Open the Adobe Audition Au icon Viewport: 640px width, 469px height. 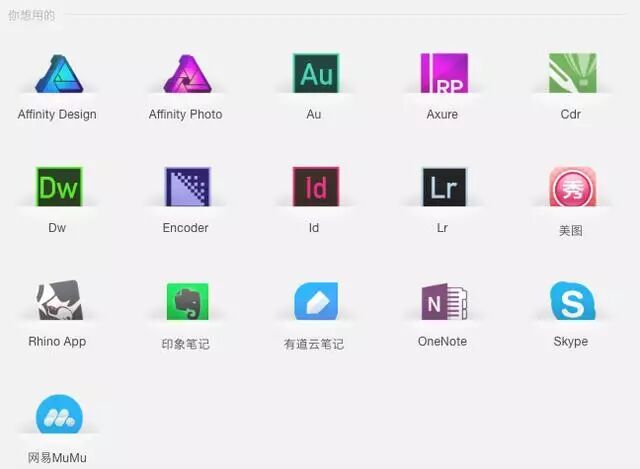click(x=316, y=73)
